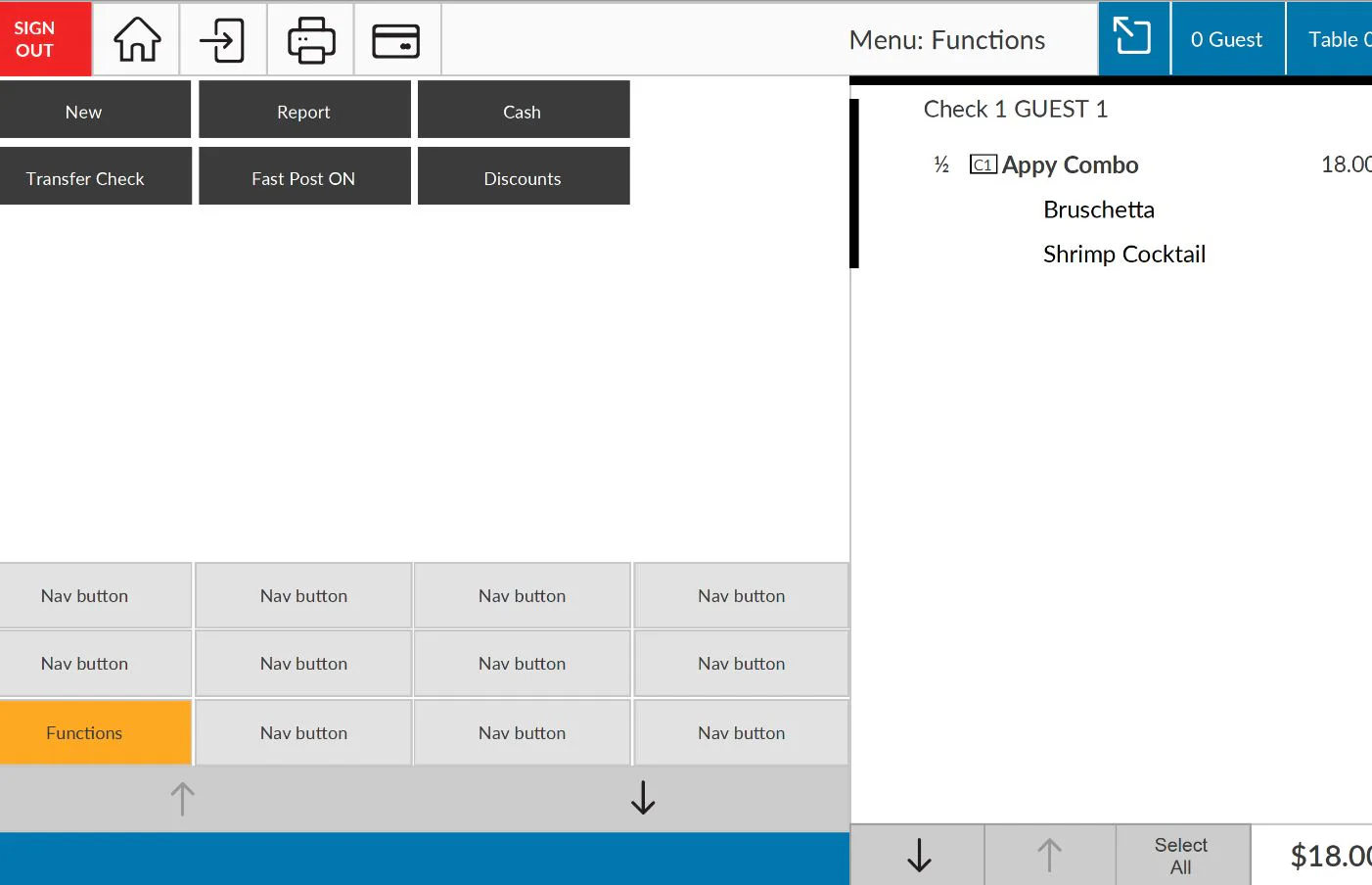The image size is (1372, 885).
Task: Click the blue expand check panel icon
Action: 1133,39
